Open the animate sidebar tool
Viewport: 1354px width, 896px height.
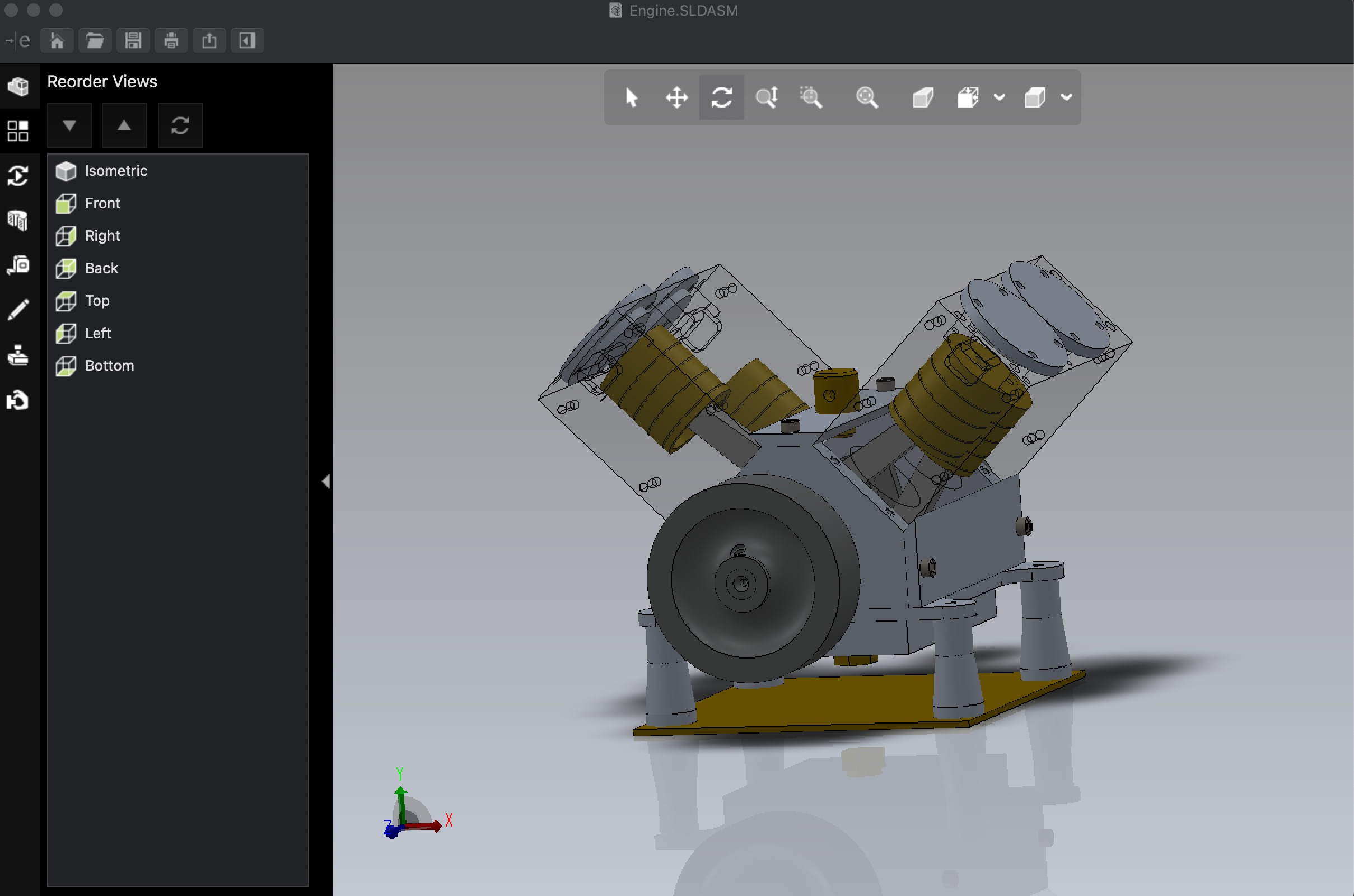coord(18,176)
